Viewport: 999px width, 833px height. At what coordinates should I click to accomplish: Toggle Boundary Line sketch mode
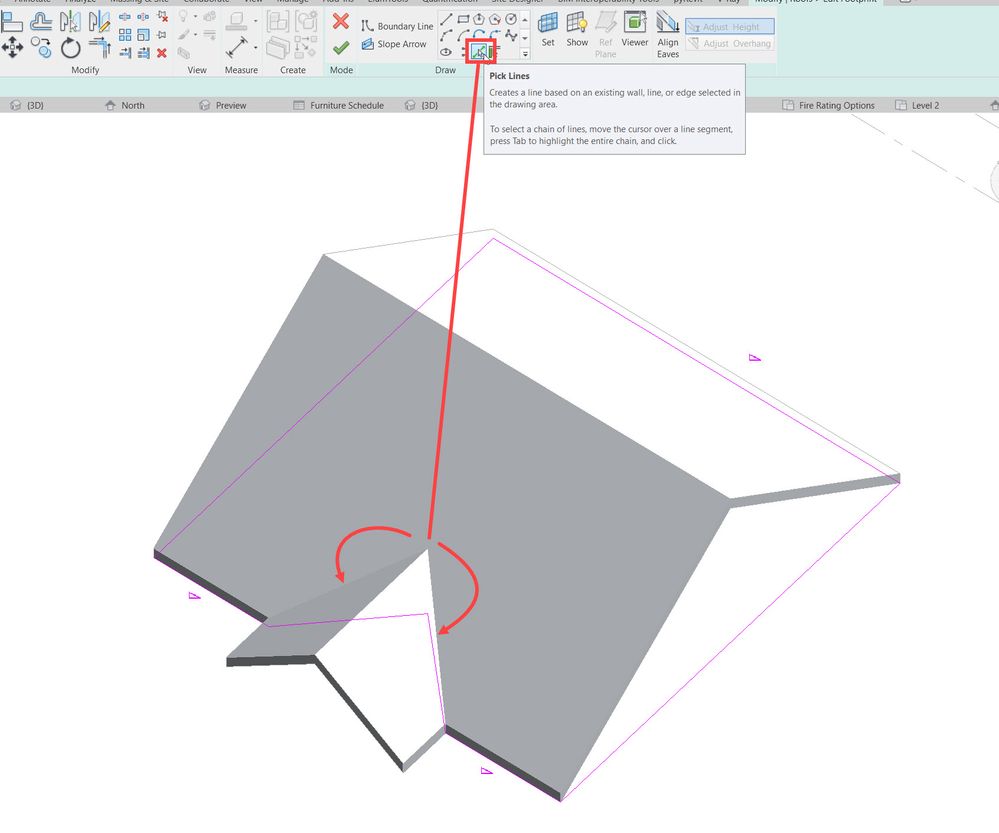click(x=397, y=26)
